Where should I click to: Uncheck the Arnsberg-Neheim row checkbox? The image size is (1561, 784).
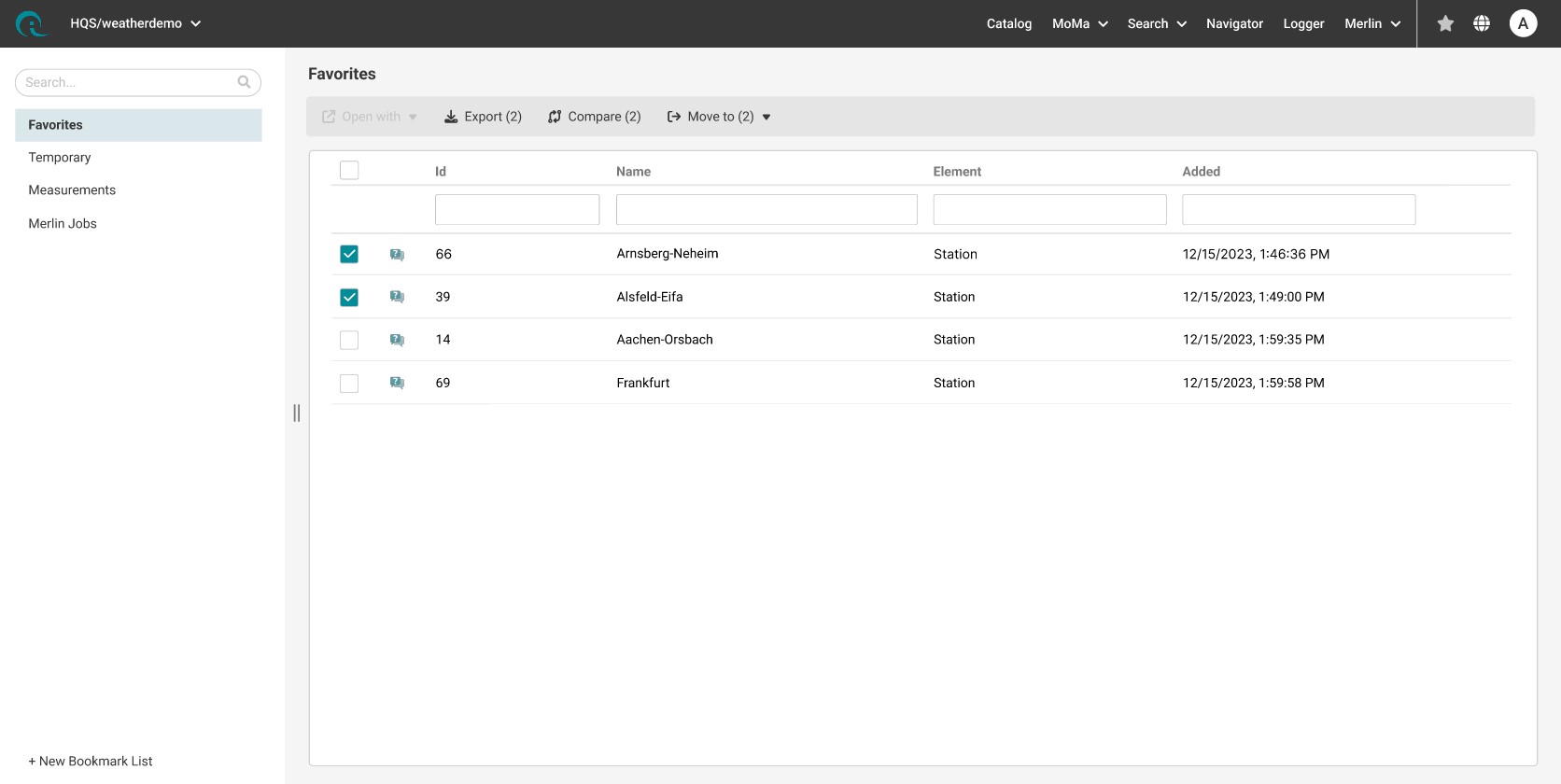tap(349, 254)
